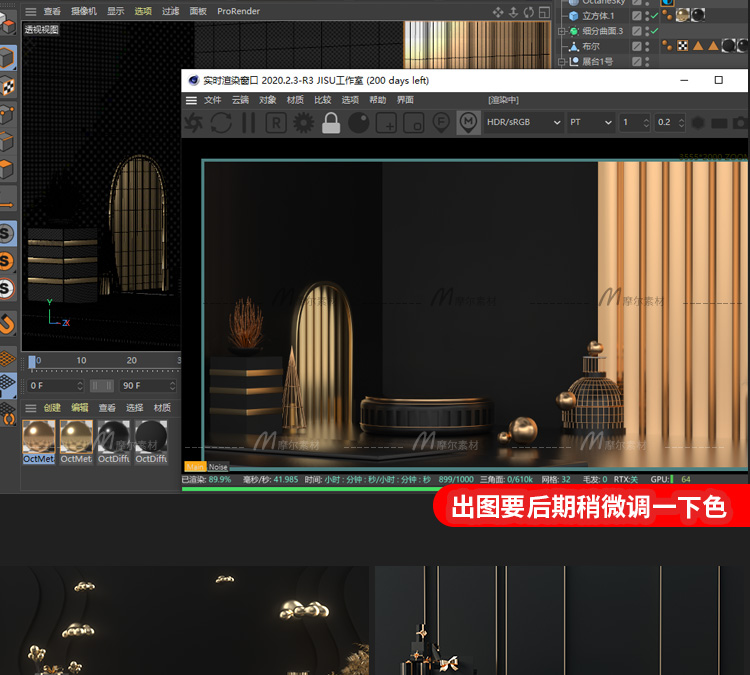Toggle the green checkmark for 细分曲面.3
750x675 pixels.
(x=654, y=31)
